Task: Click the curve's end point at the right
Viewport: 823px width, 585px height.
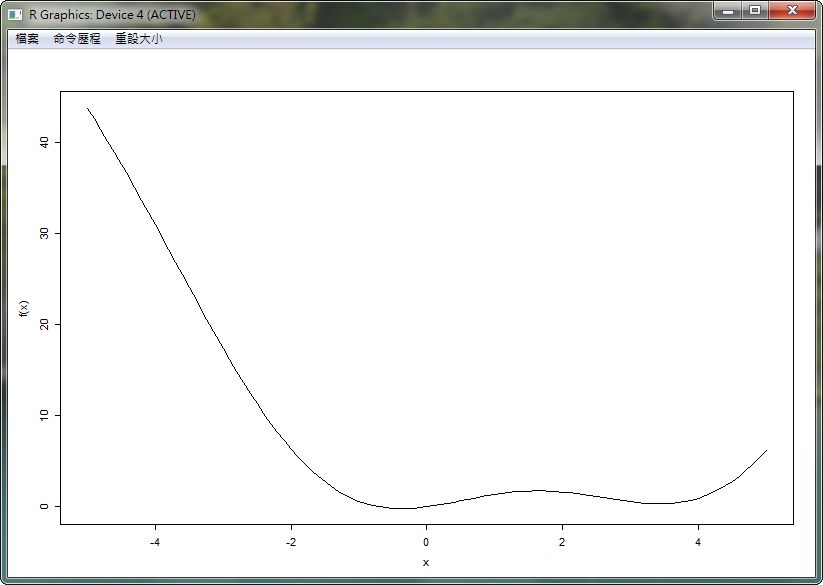Action: click(766, 450)
